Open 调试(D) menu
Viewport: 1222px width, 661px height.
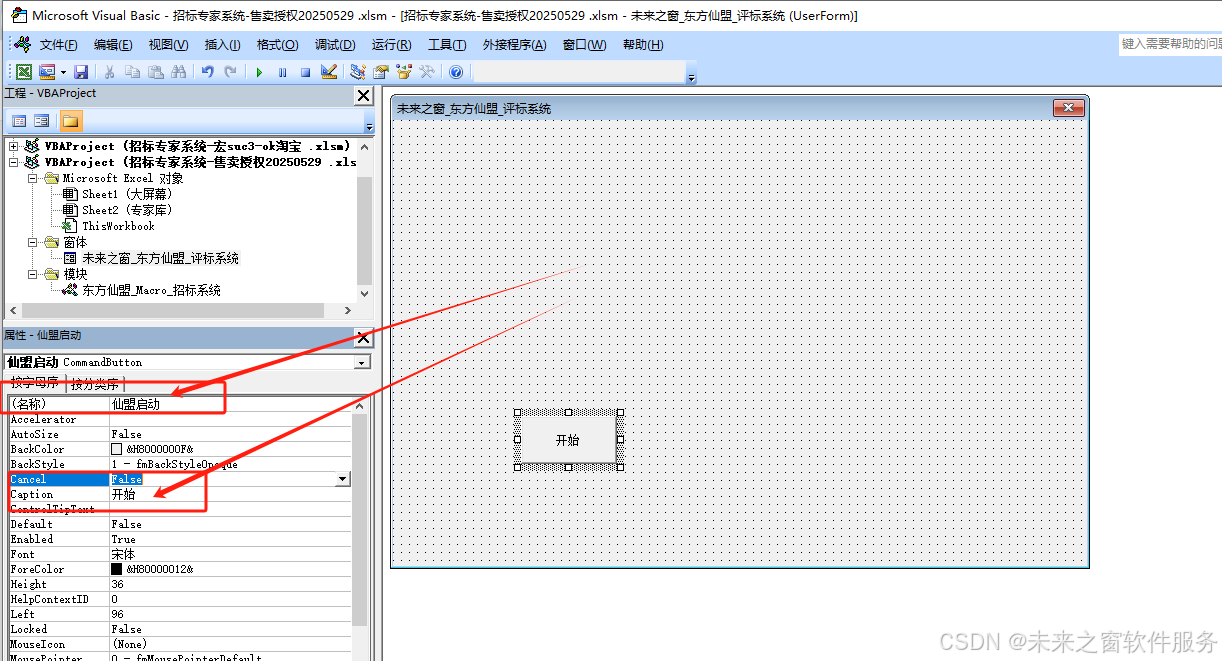click(335, 45)
